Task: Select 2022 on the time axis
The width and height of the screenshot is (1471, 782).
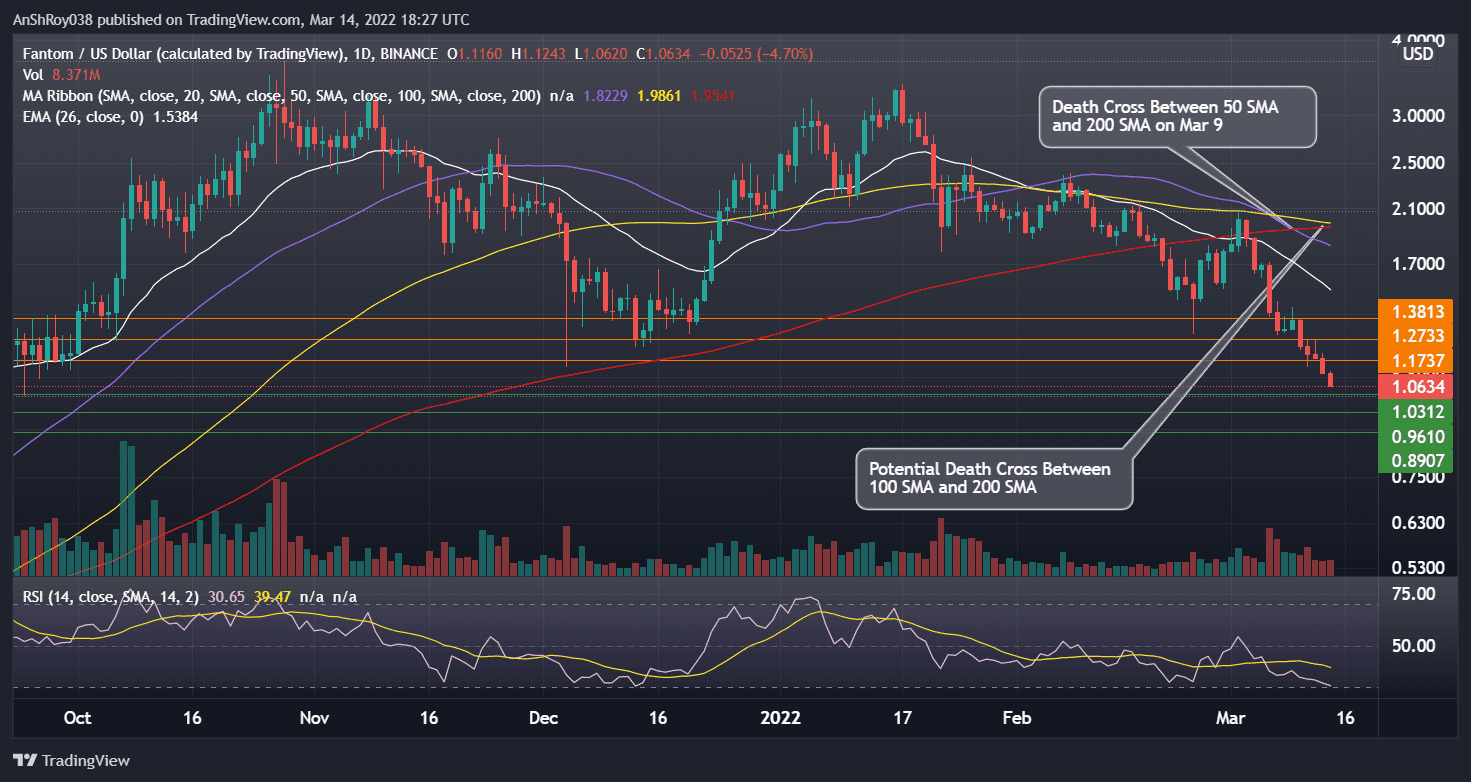Action: [x=780, y=718]
